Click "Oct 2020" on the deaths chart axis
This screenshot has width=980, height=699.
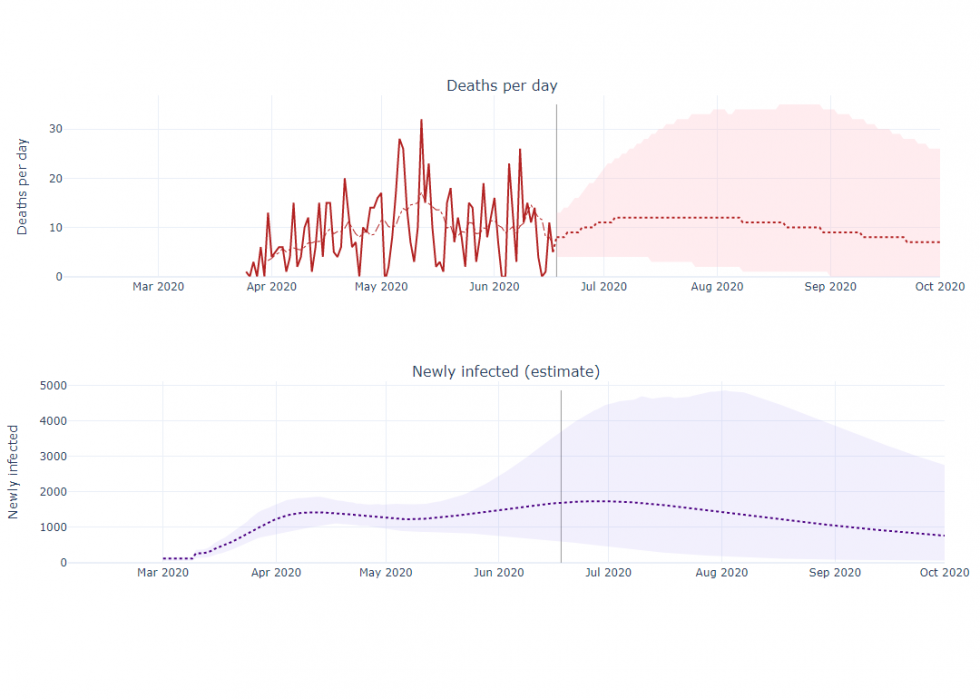(x=939, y=287)
